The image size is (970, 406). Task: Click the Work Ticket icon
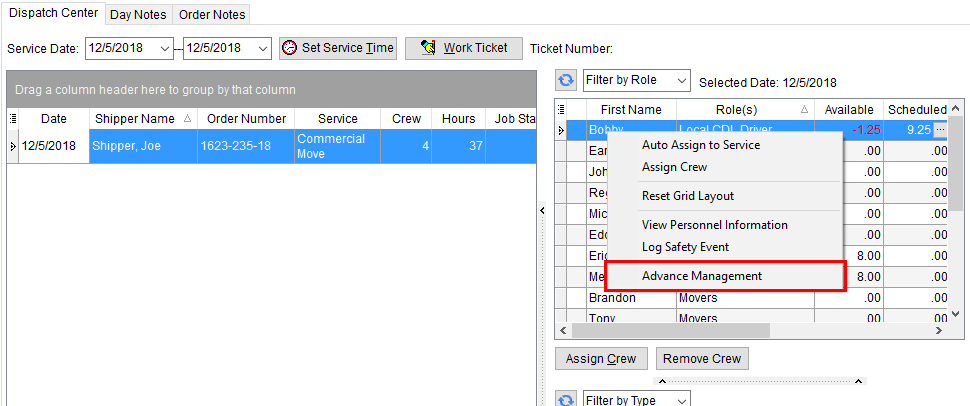429,48
